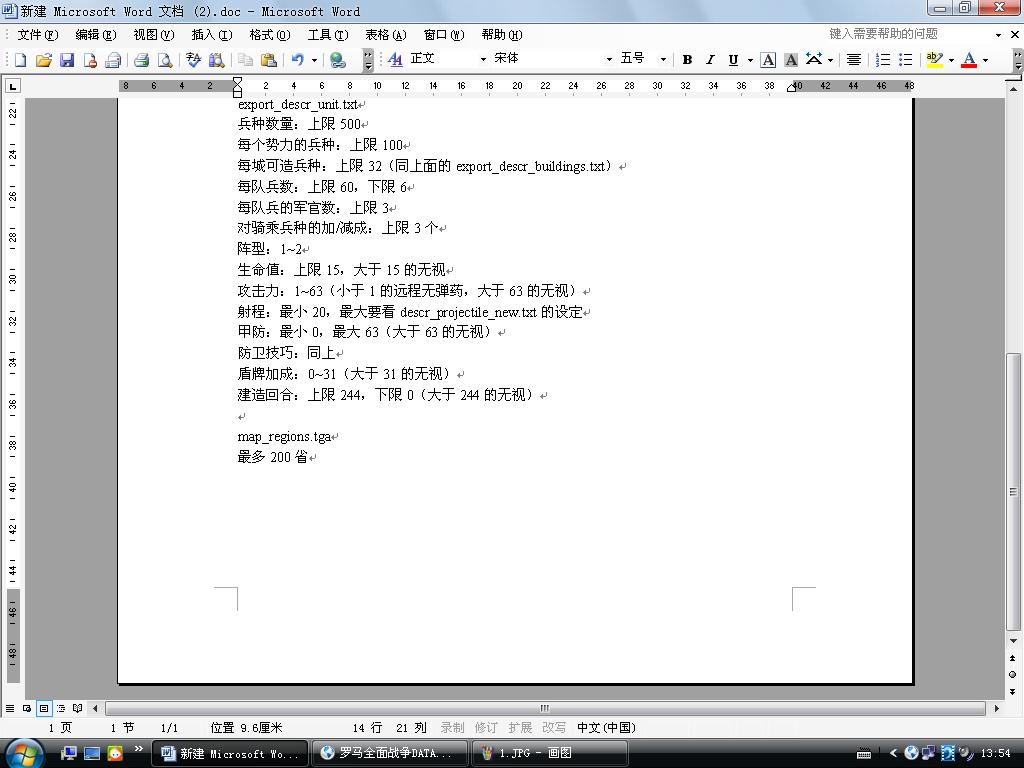Image resolution: width=1024 pixels, height=768 pixels.
Task: Open a file with the Open folder icon
Action: [x=44, y=60]
